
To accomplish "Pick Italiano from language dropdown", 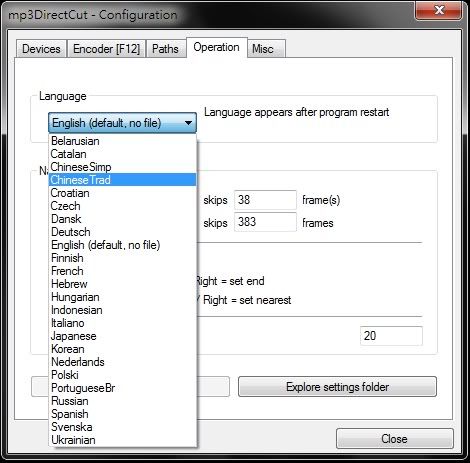I will 122,323.
